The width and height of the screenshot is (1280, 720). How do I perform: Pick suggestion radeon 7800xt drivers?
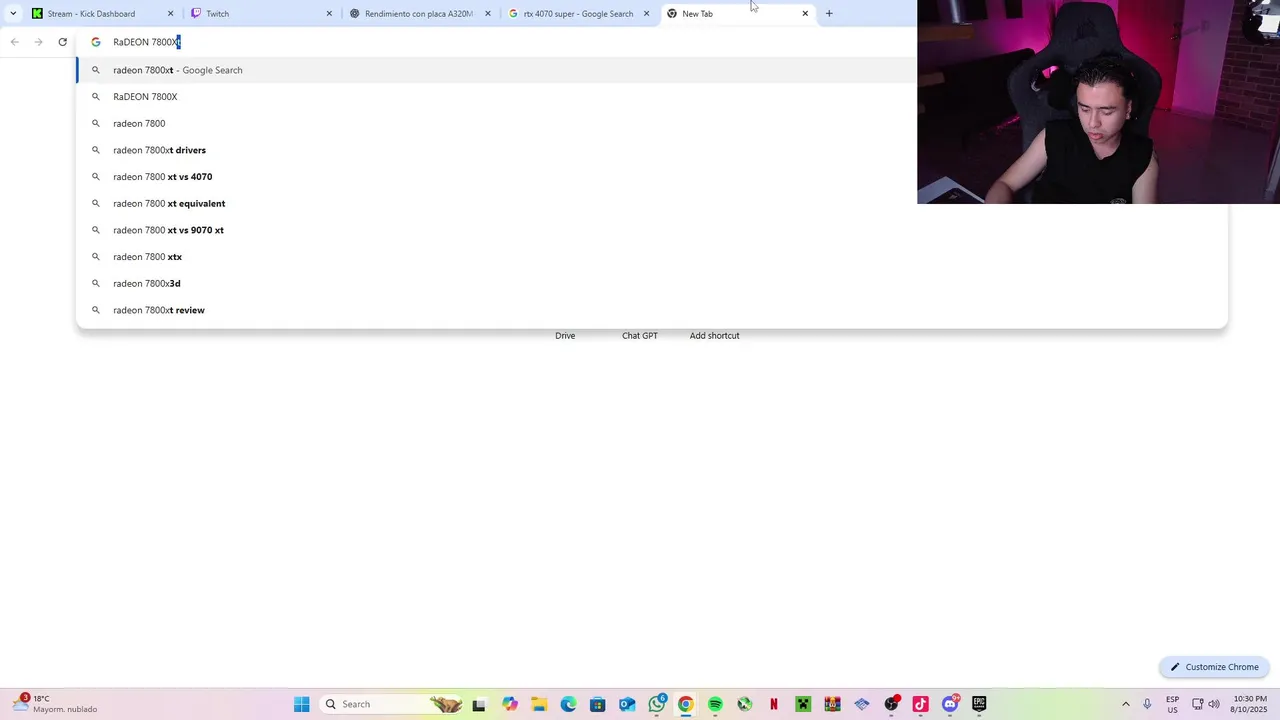click(651, 150)
